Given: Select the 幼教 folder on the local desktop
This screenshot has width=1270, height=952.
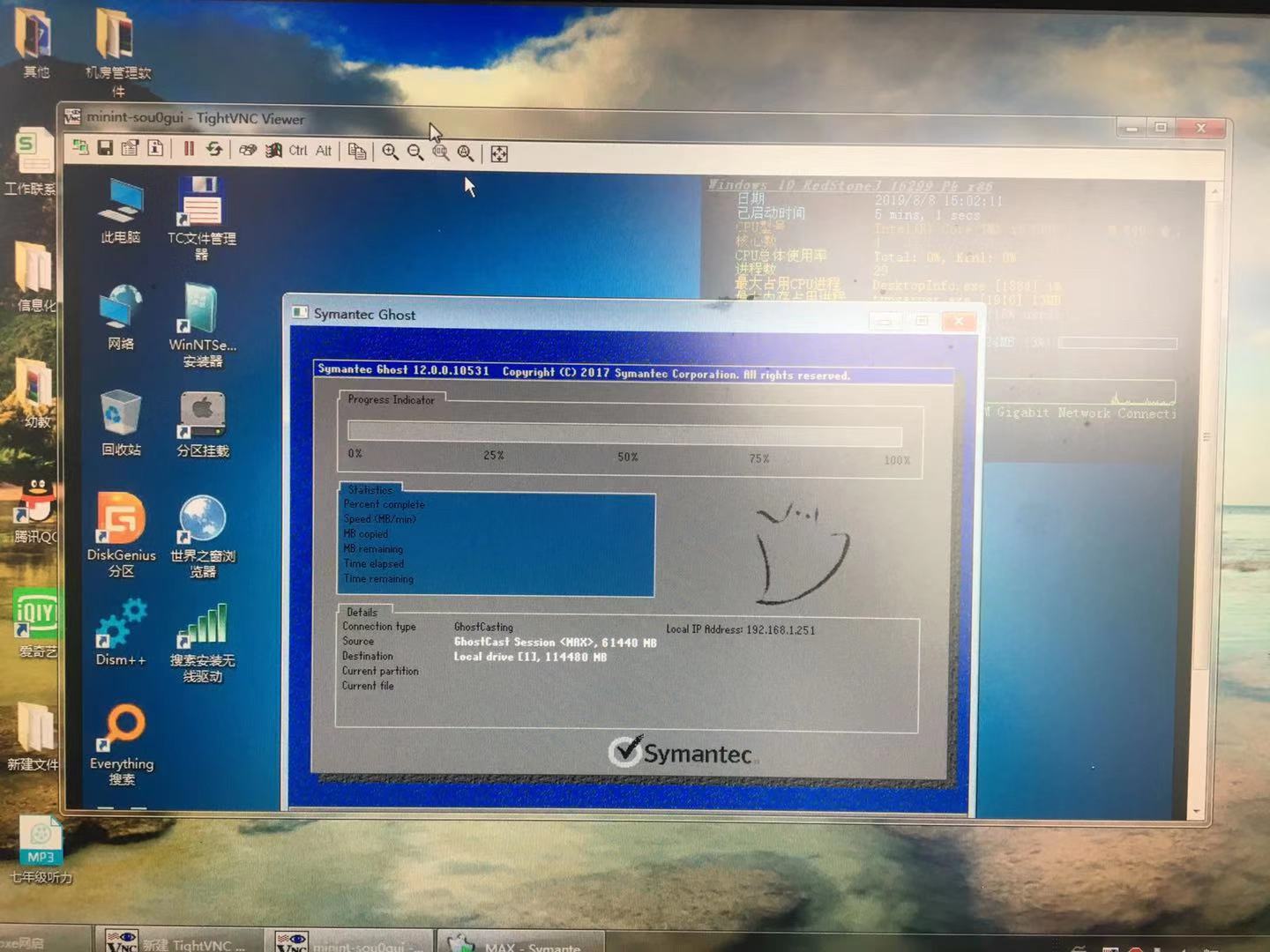Looking at the screenshot, I should coord(35,393).
